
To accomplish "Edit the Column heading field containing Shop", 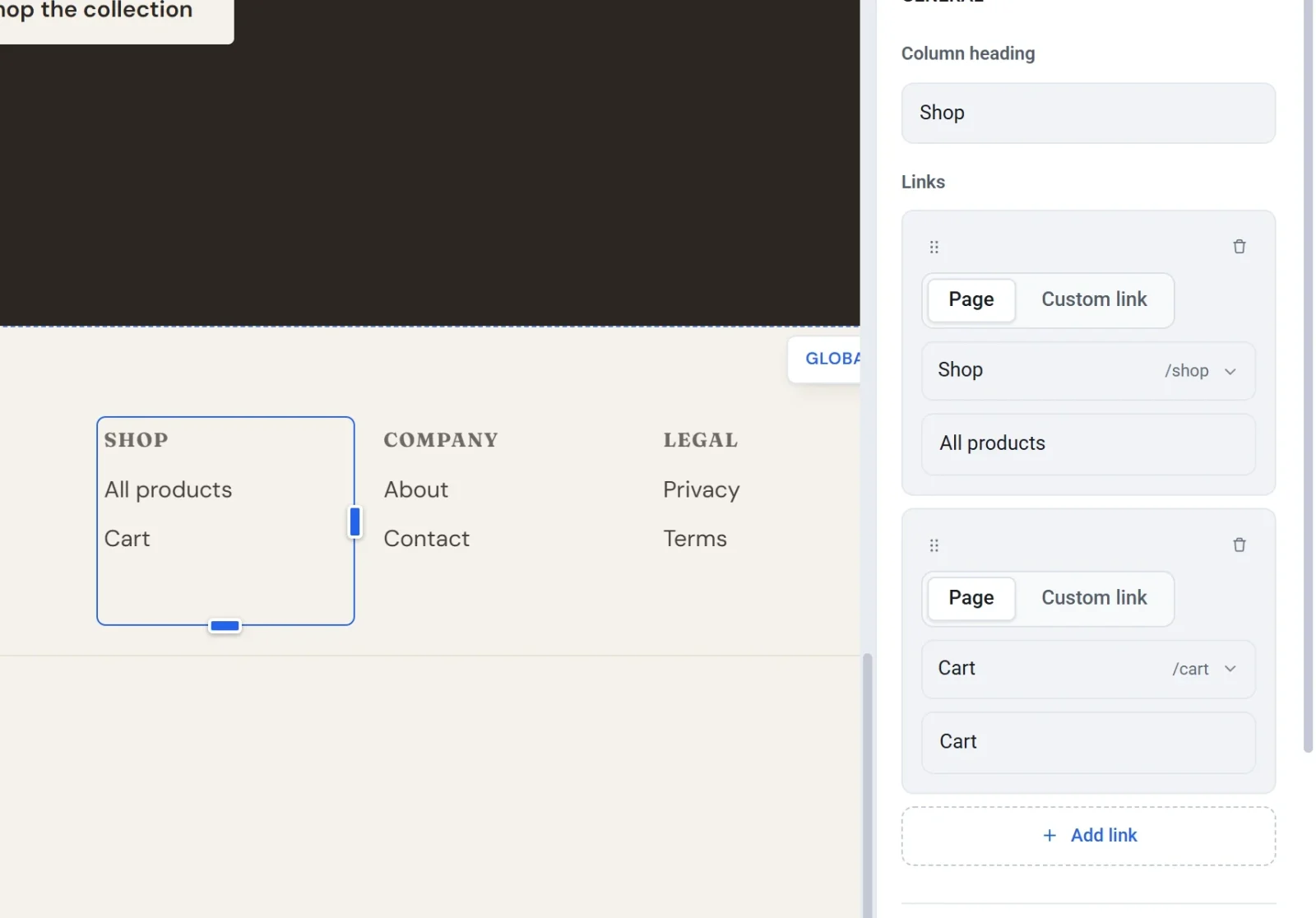I will [x=1088, y=113].
